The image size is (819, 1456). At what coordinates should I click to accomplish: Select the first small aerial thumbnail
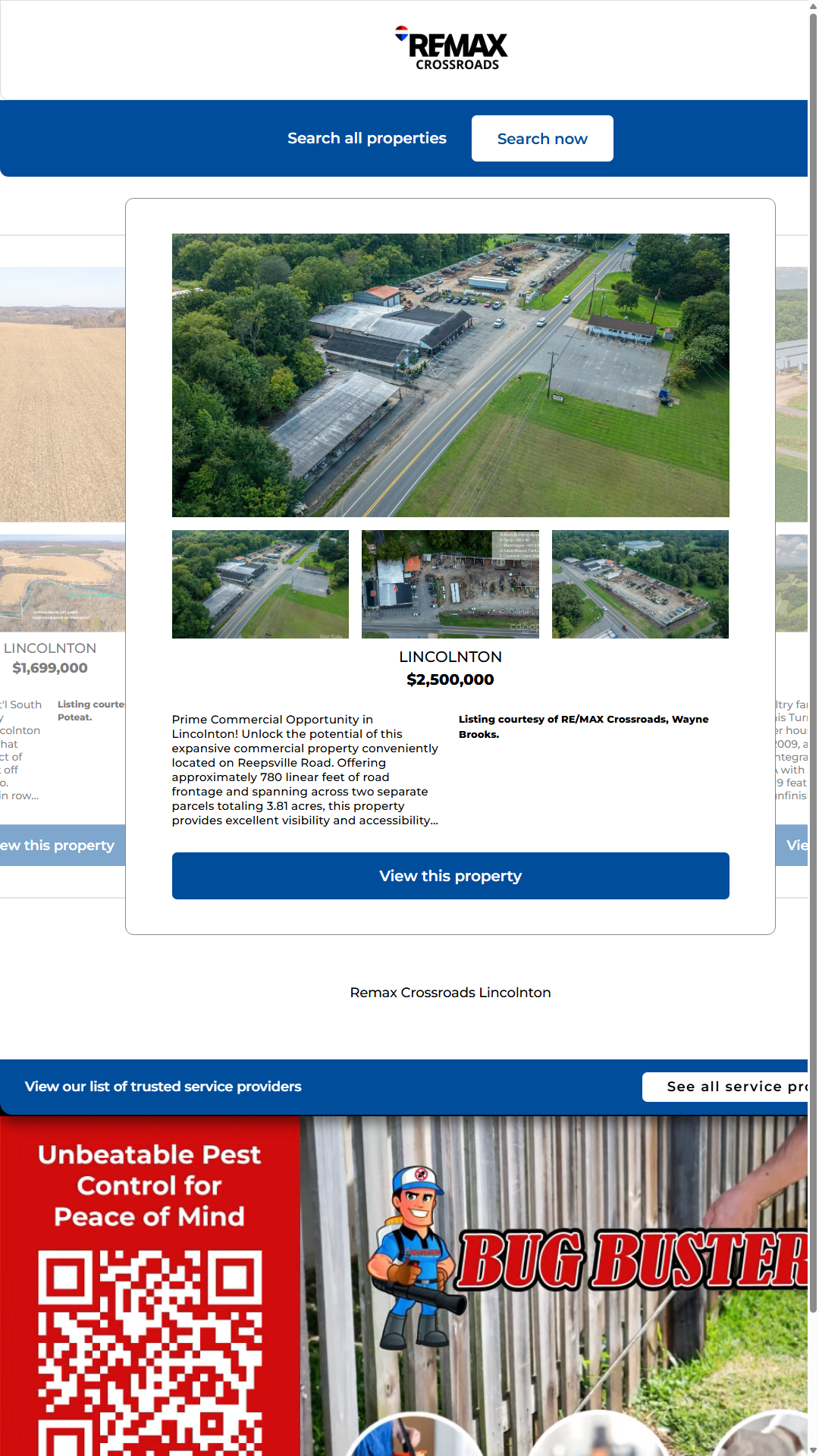tap(260, 584)
